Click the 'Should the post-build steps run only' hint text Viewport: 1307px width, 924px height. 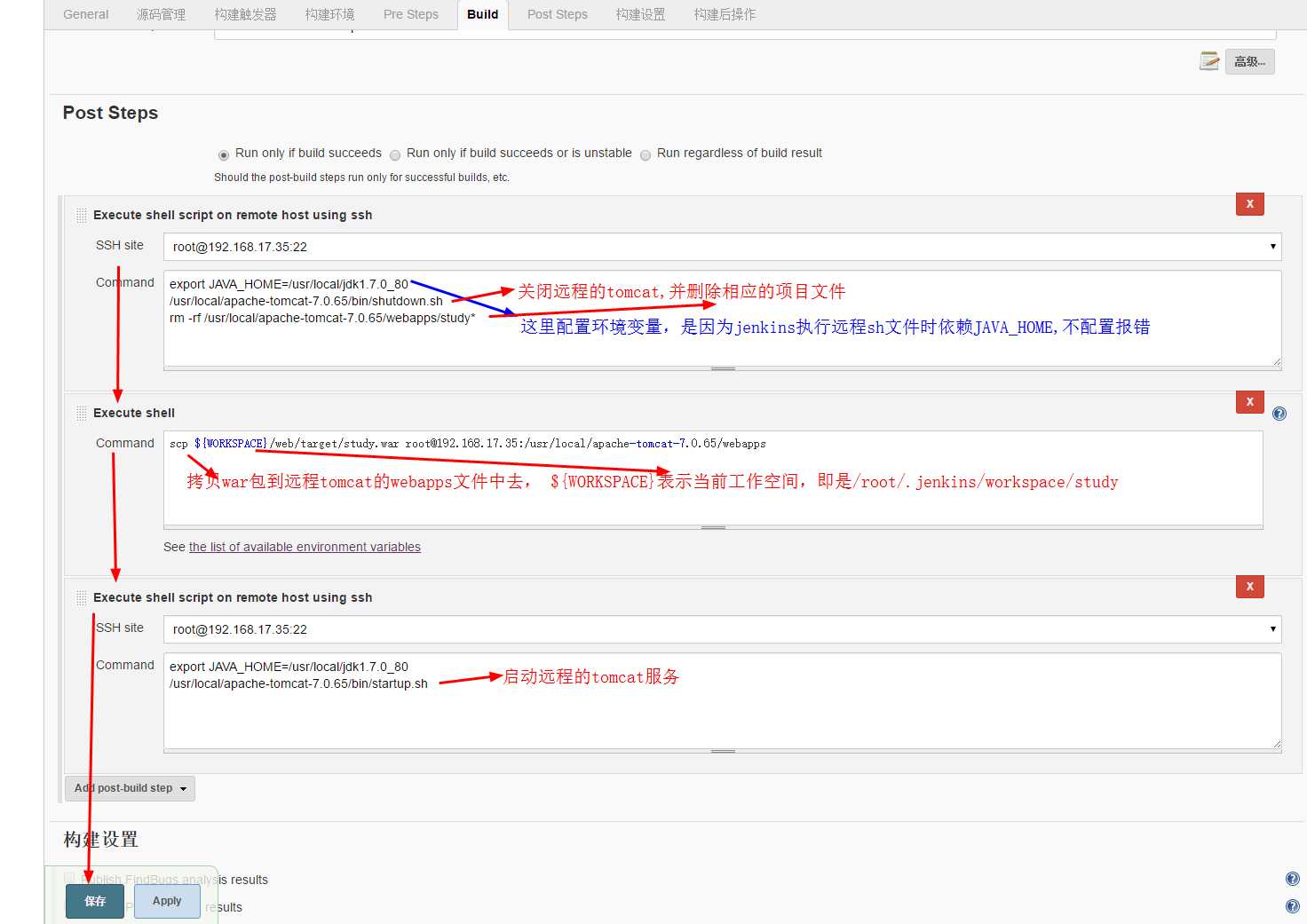(361, 178)
